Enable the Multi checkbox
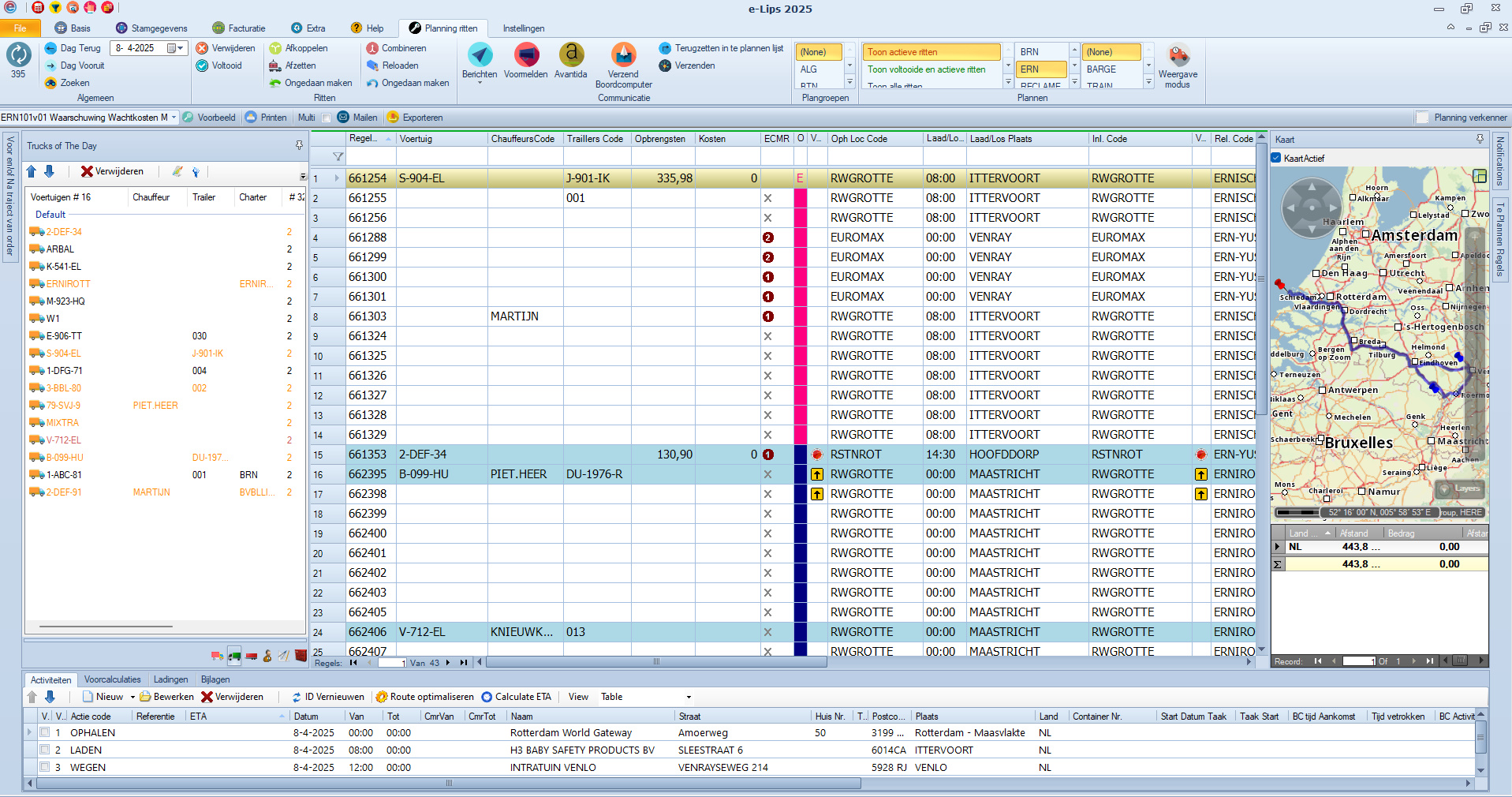The width and height of the screenshot is (1512, 797). coord(326,118)
